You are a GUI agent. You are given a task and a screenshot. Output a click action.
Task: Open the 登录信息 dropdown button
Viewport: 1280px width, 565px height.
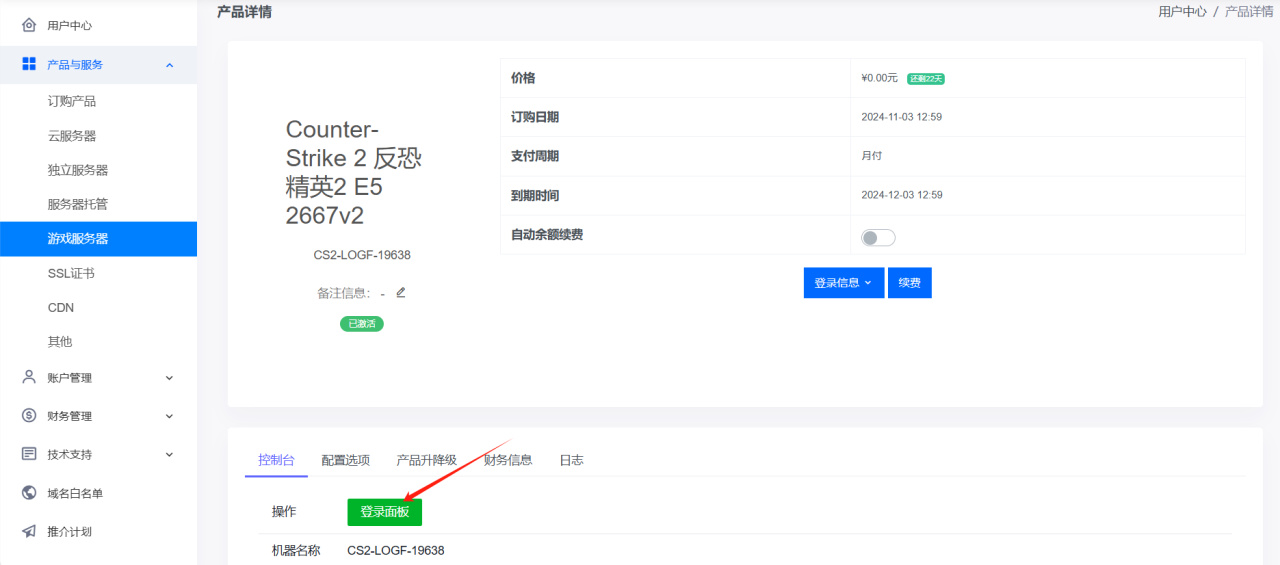click(844, 283)
